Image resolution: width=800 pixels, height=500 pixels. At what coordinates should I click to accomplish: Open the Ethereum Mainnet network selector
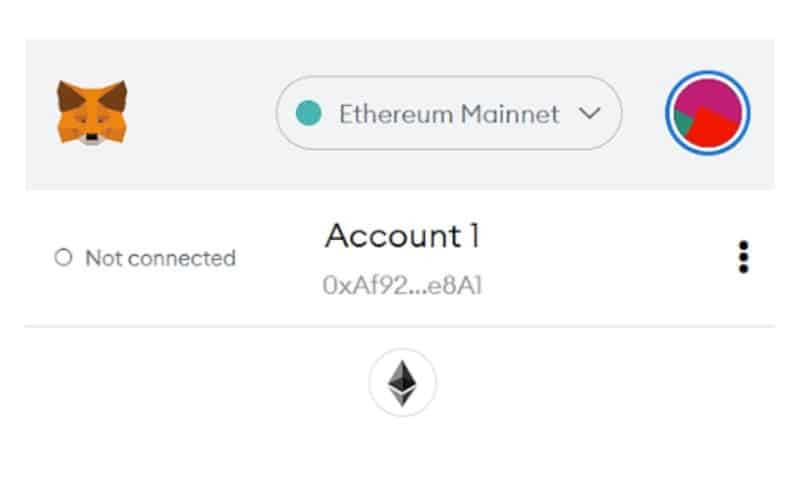point(449,113)
